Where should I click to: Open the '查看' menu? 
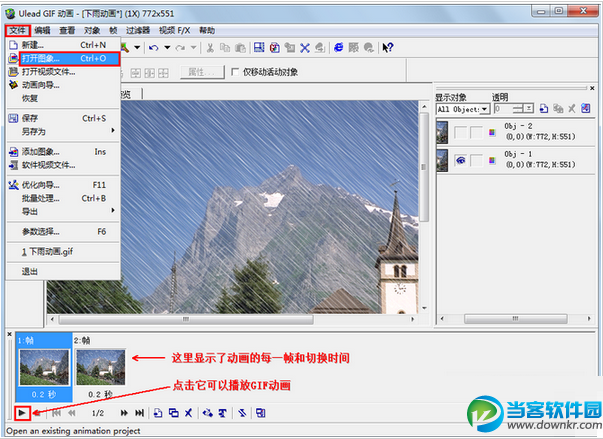(67, 30)
